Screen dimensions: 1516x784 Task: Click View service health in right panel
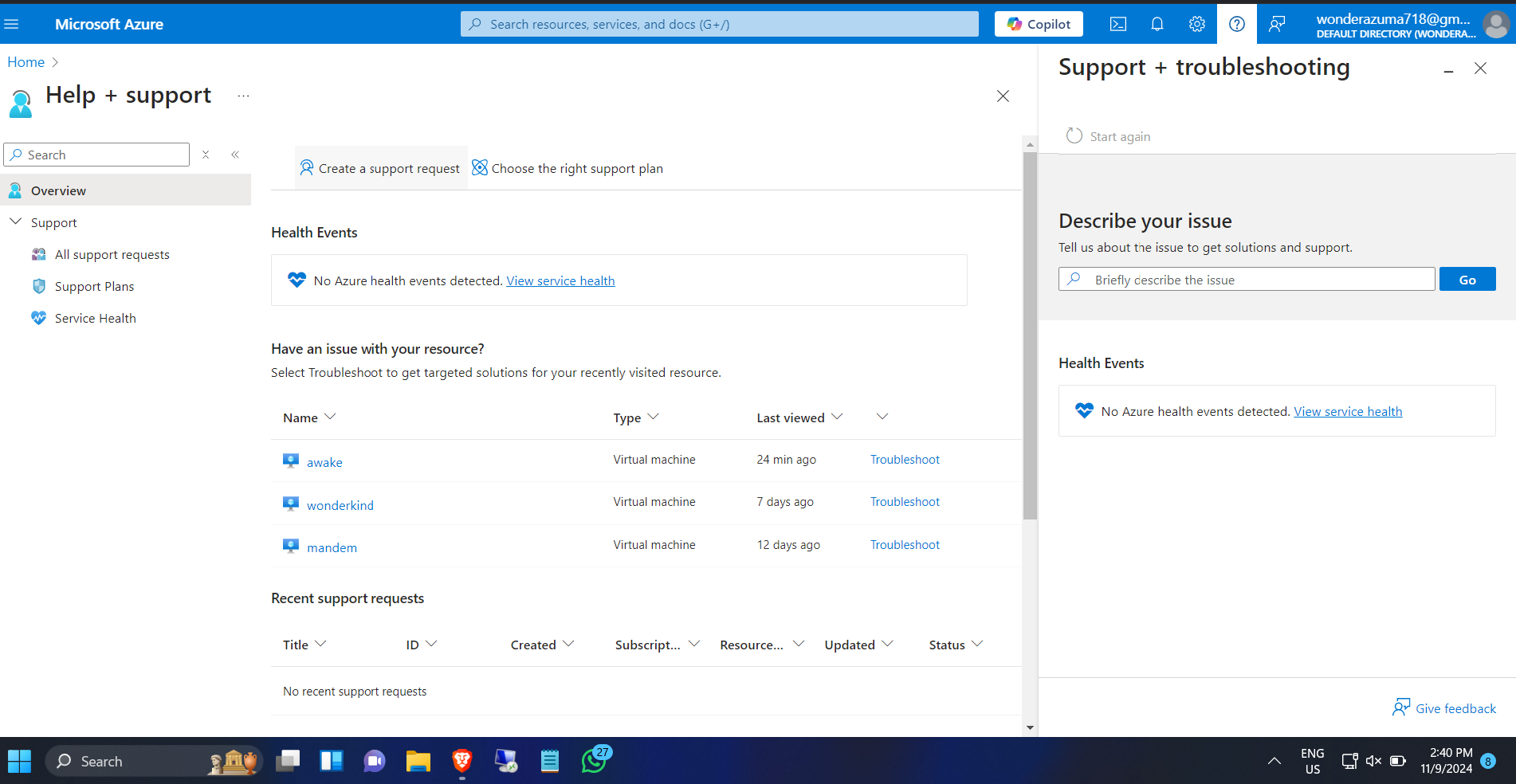coord(1348,411)
